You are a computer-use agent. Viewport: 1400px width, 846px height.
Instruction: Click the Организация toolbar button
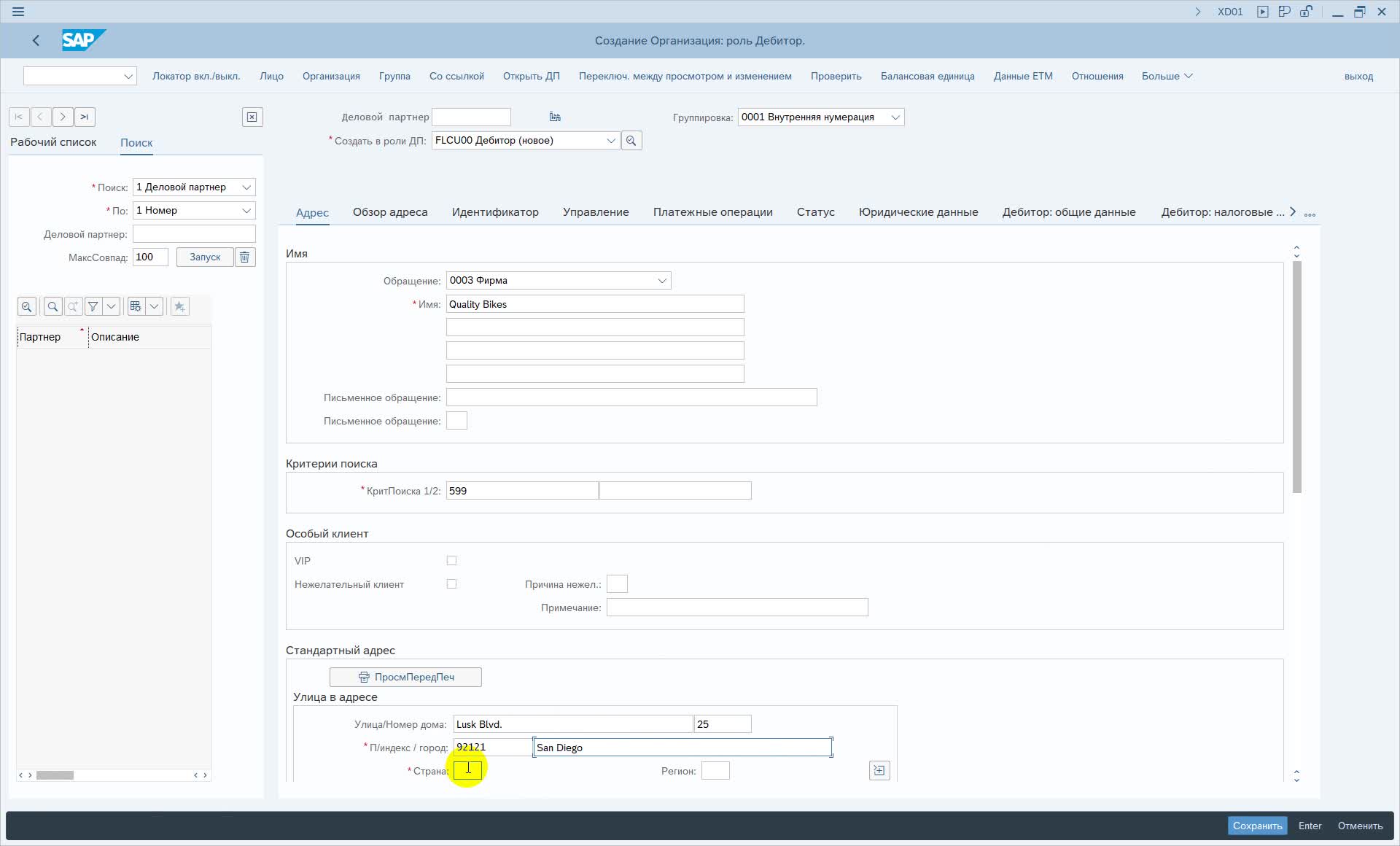pyautogui.click(x=331, y=76)
